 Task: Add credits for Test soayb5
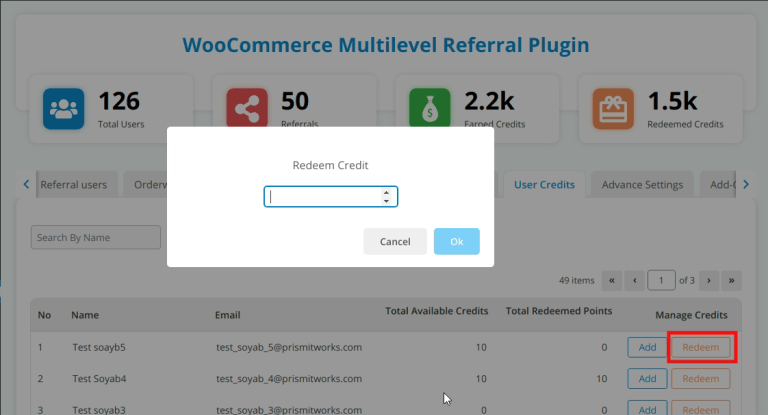coord(647,347)
